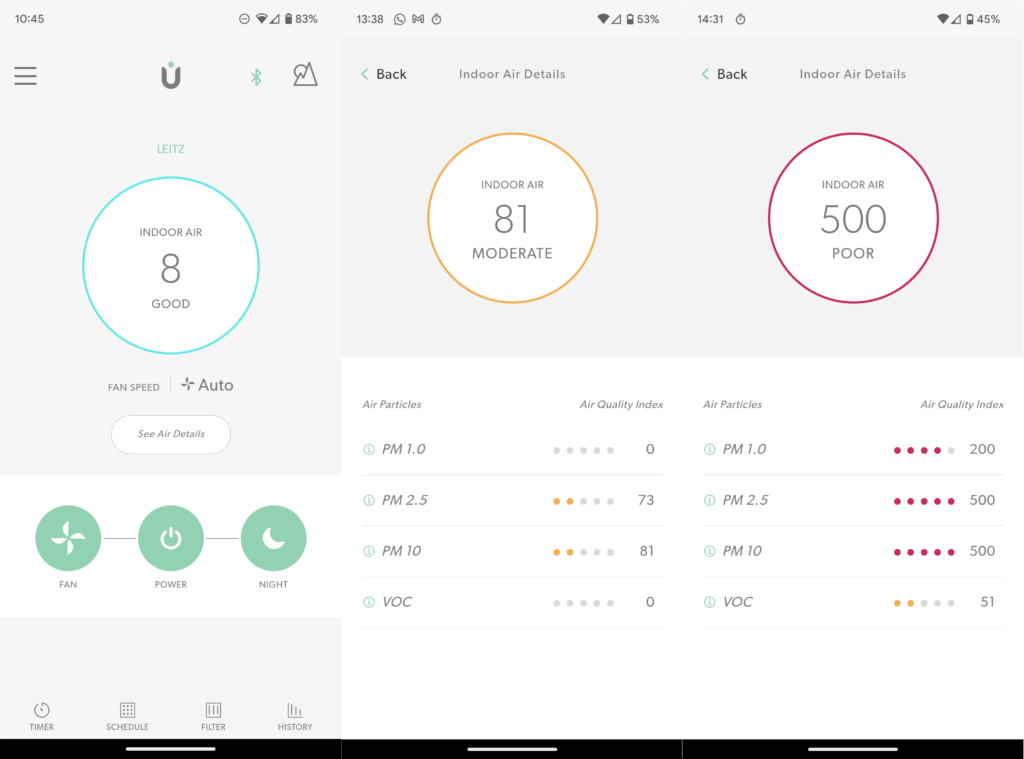Open the hamburger menu
The height and width of the screenshot is (759, 1024).
[x=25, y=76]
